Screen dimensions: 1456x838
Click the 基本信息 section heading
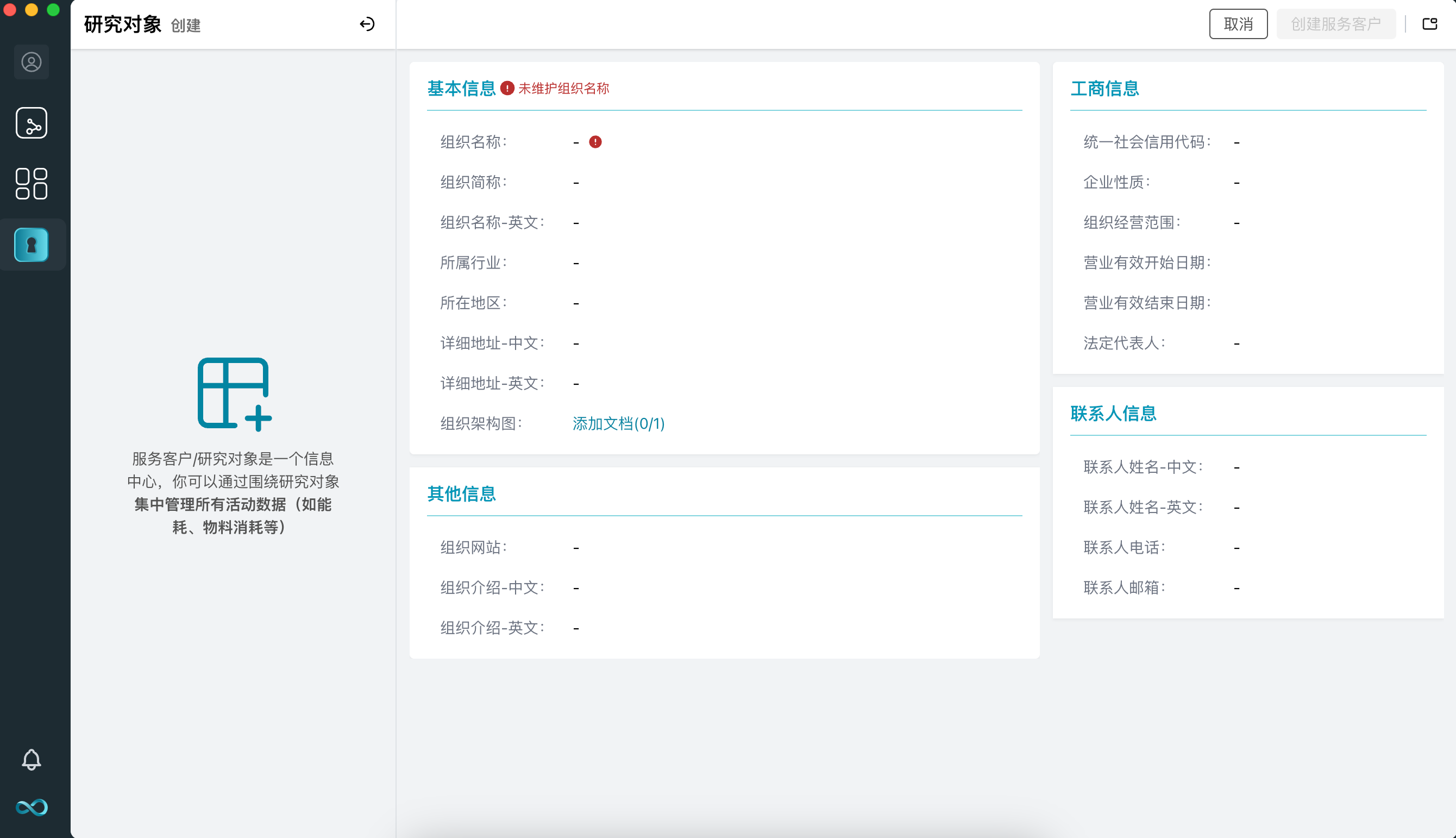tap(461, 89)
